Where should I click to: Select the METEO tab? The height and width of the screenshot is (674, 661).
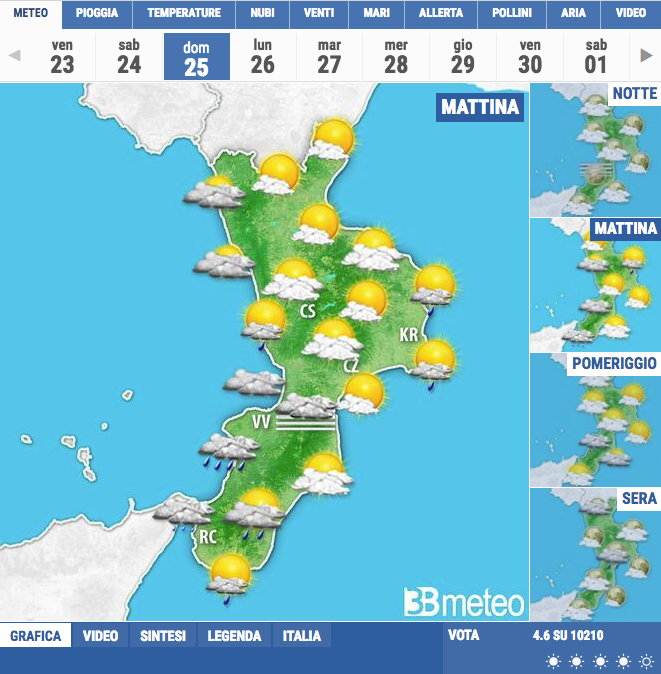[x=31, y=14]
